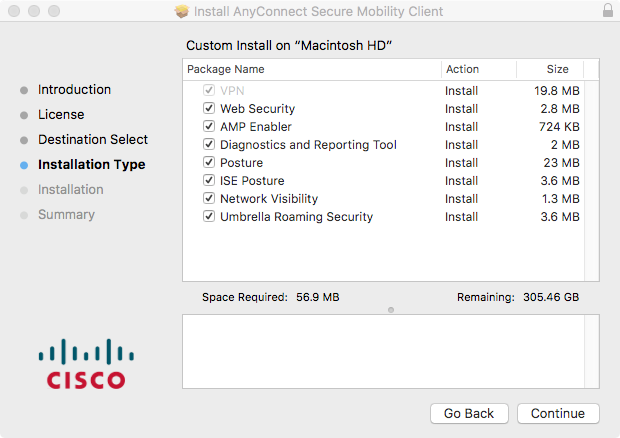Uncheck Umbrella Roaming Security

coord(209,216)
